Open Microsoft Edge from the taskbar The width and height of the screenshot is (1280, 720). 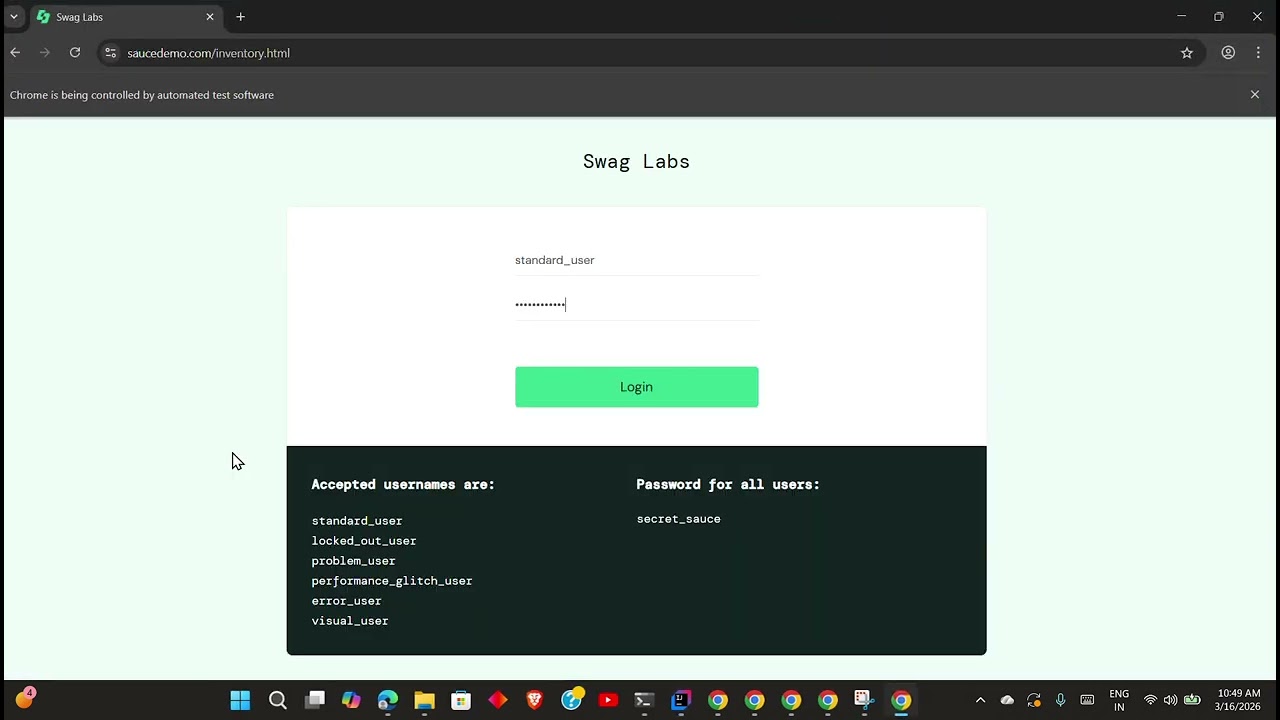point(388,700)
